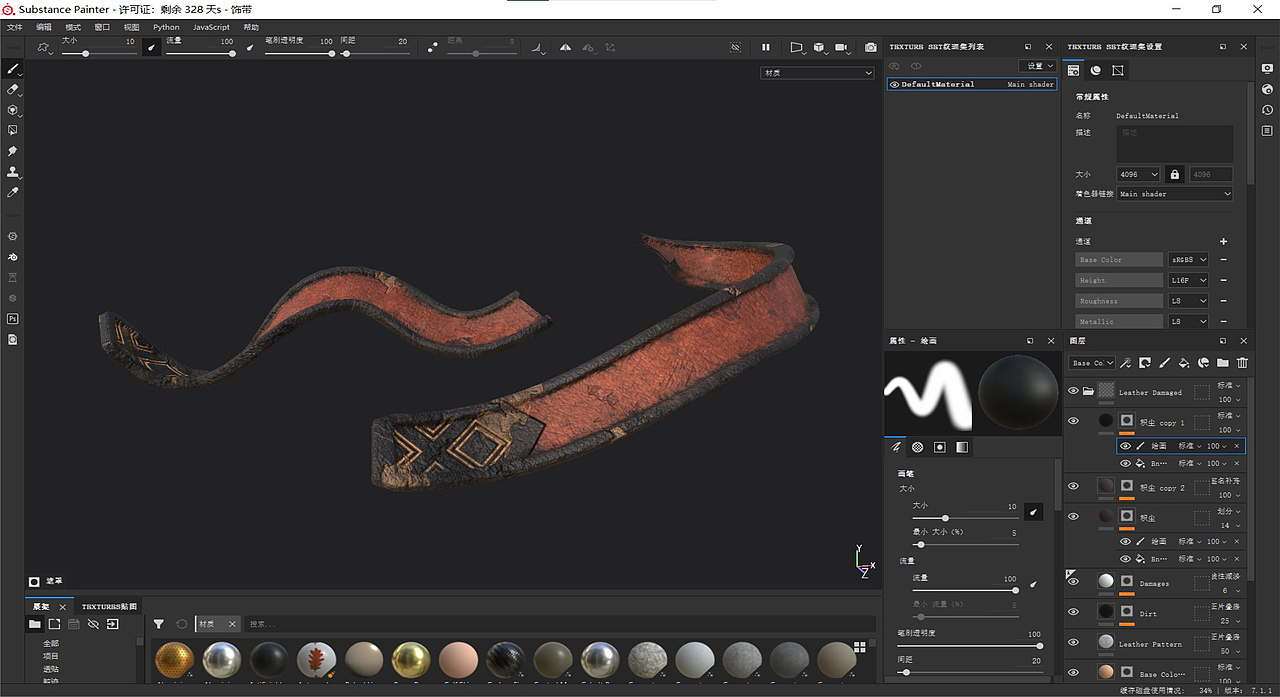Delete layer with trash can icon
This screenshot has height=697, width=1280.
tap(1242, 363)
